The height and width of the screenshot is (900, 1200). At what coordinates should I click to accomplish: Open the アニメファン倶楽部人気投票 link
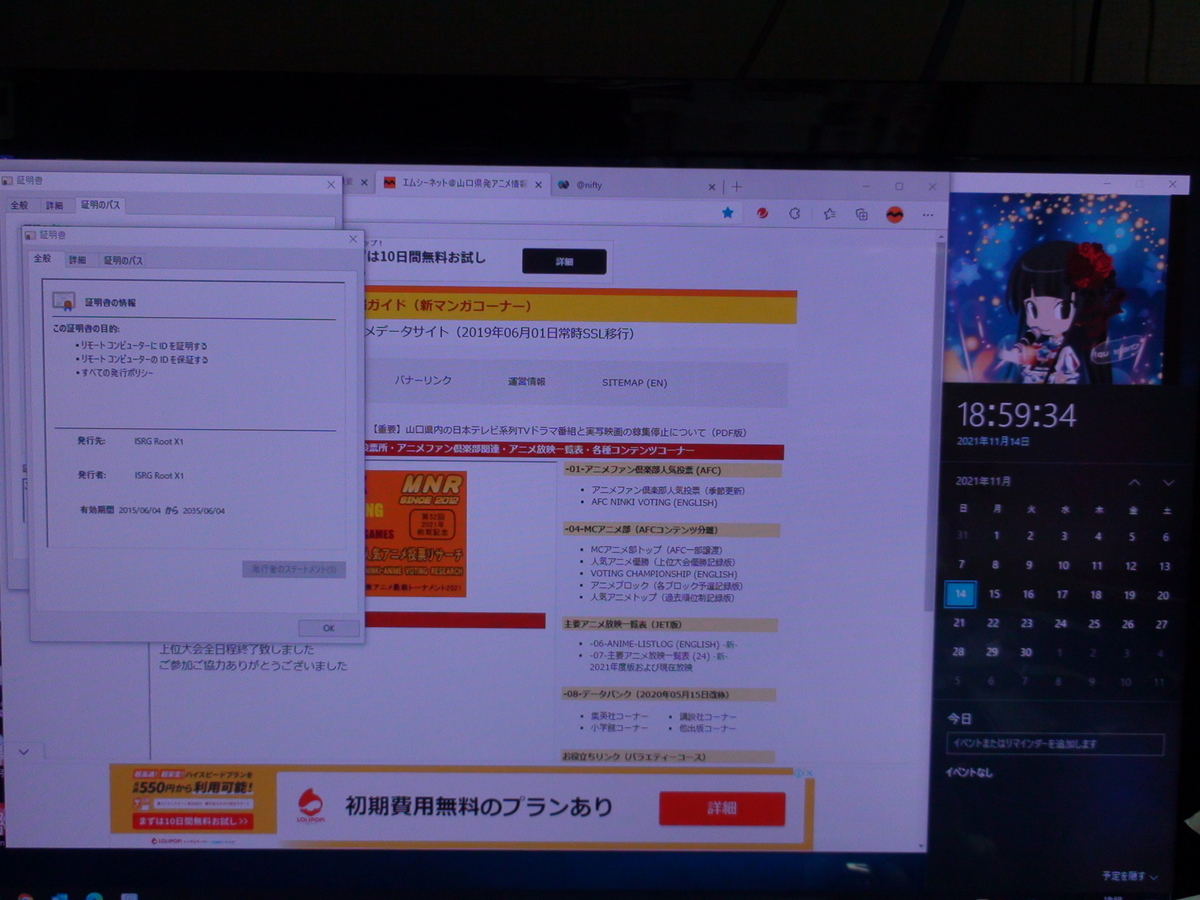coord(668,490)
